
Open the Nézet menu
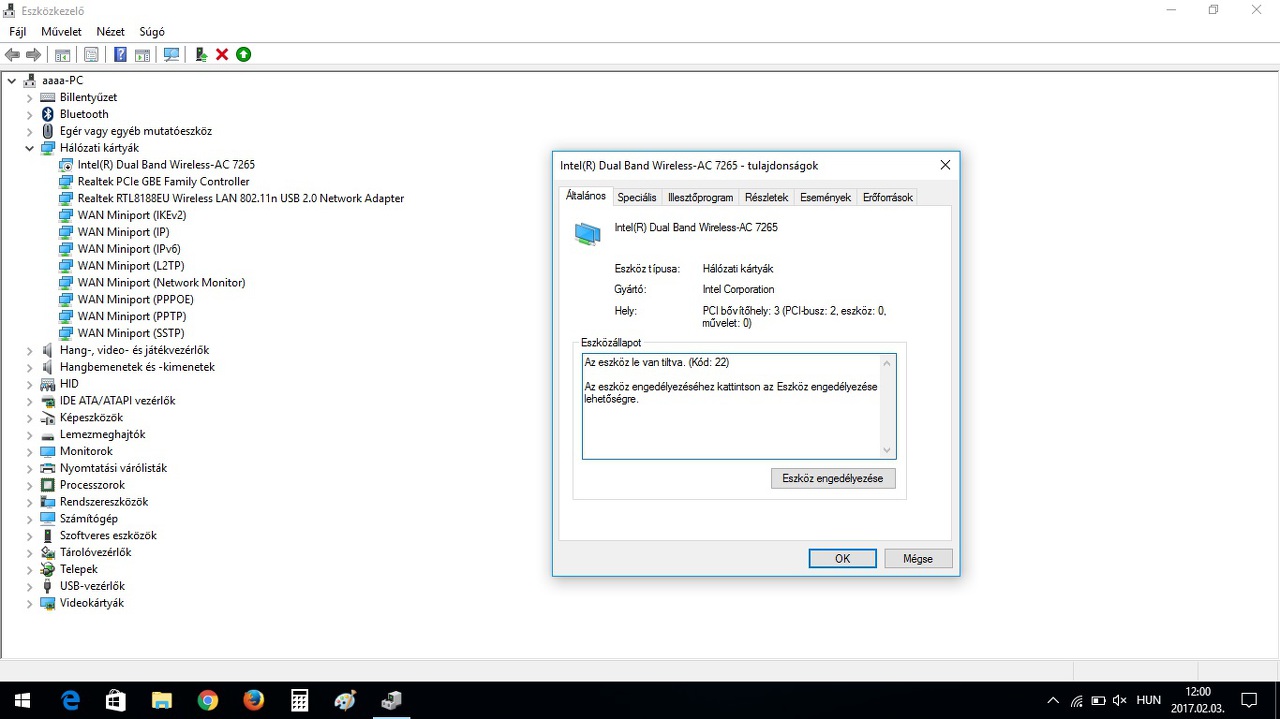pyautogui.click(x=110, y=32)
